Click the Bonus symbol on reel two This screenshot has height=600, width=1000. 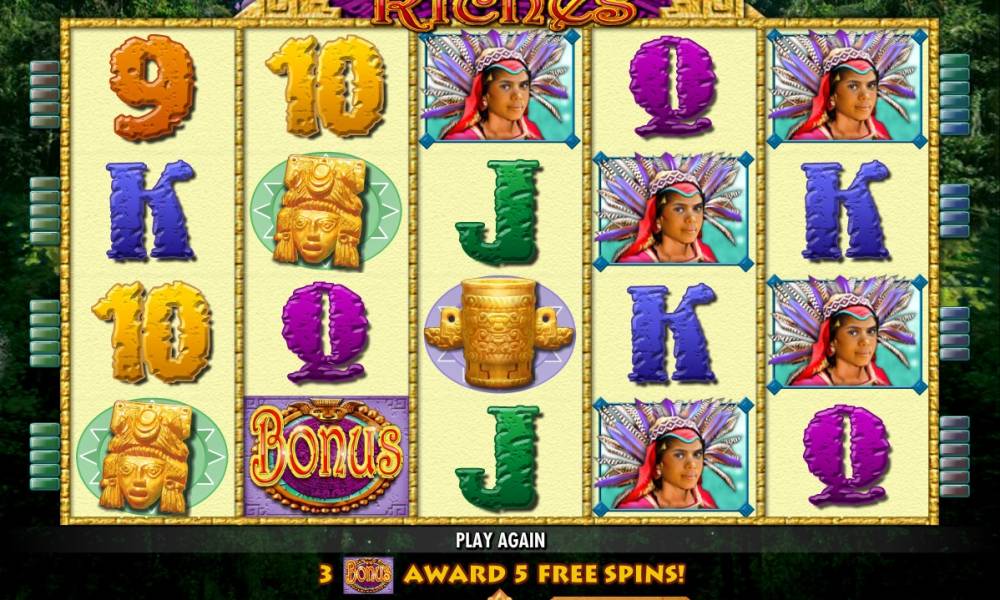326,456
